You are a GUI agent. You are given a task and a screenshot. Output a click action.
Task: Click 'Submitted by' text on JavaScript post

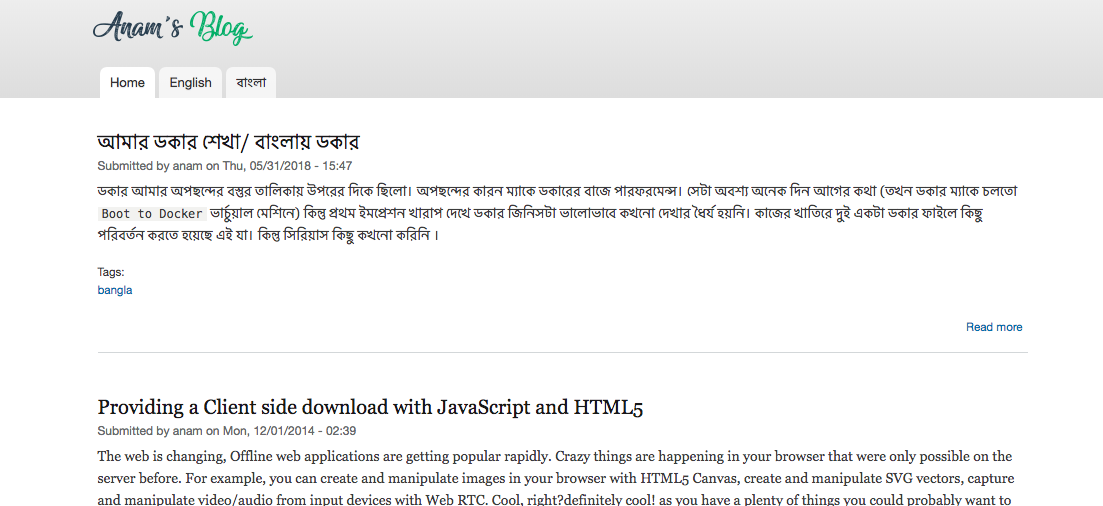tap(133, 431)
